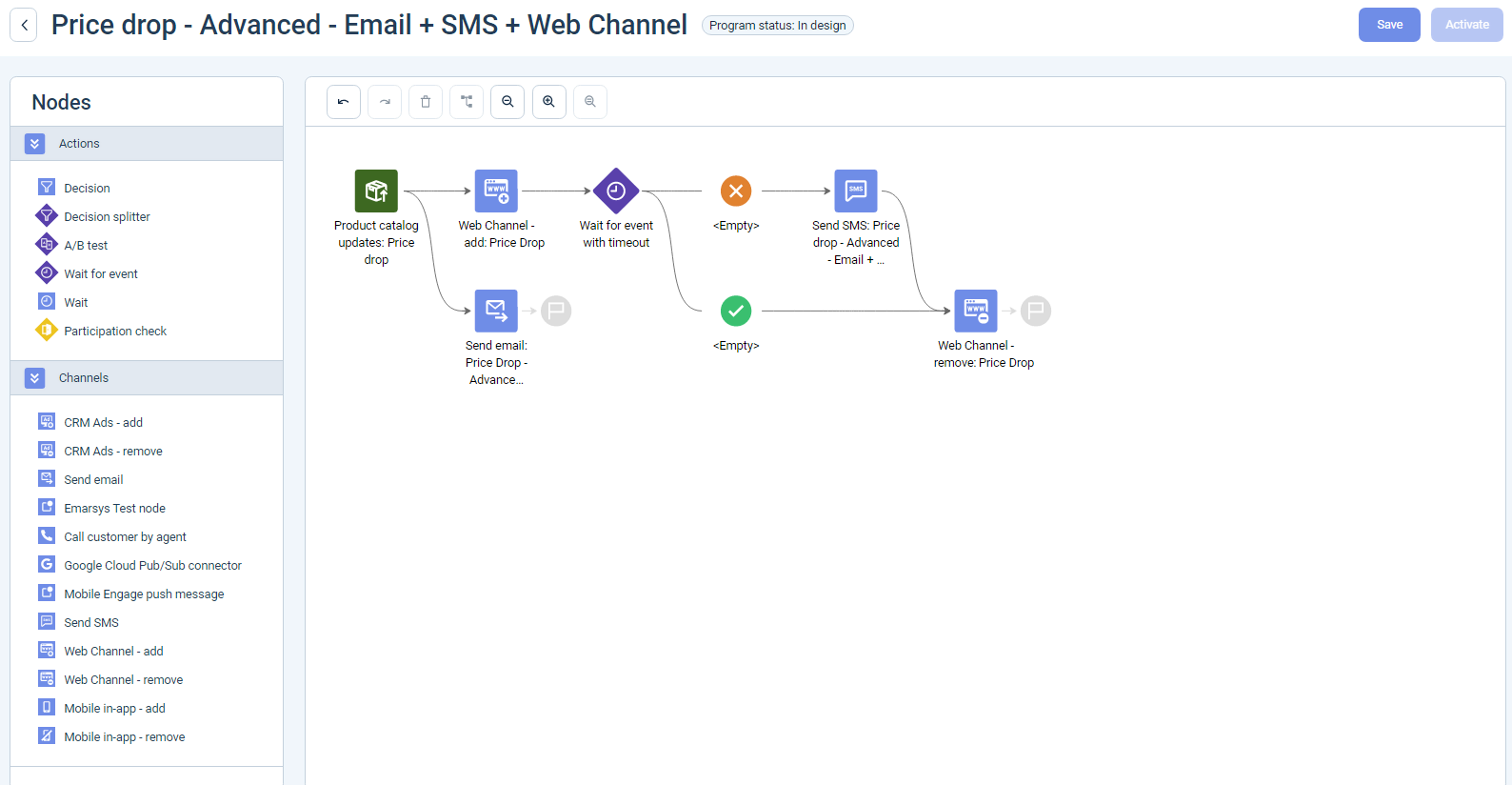Click the end flag after Send email node
Screen dimensions: 1512x785
[556, 311]
